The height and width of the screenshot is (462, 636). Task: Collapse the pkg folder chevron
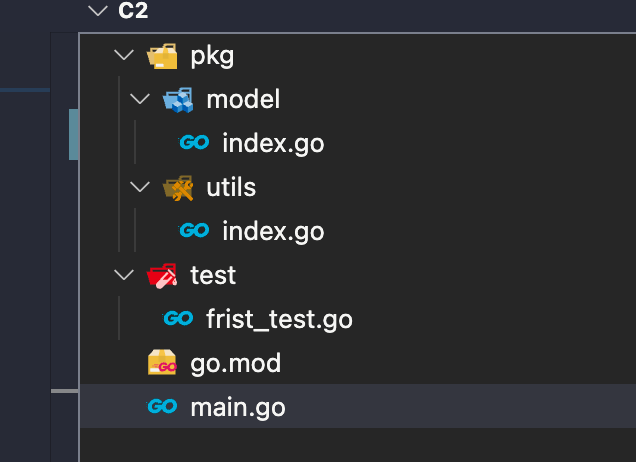coord(123,55)
